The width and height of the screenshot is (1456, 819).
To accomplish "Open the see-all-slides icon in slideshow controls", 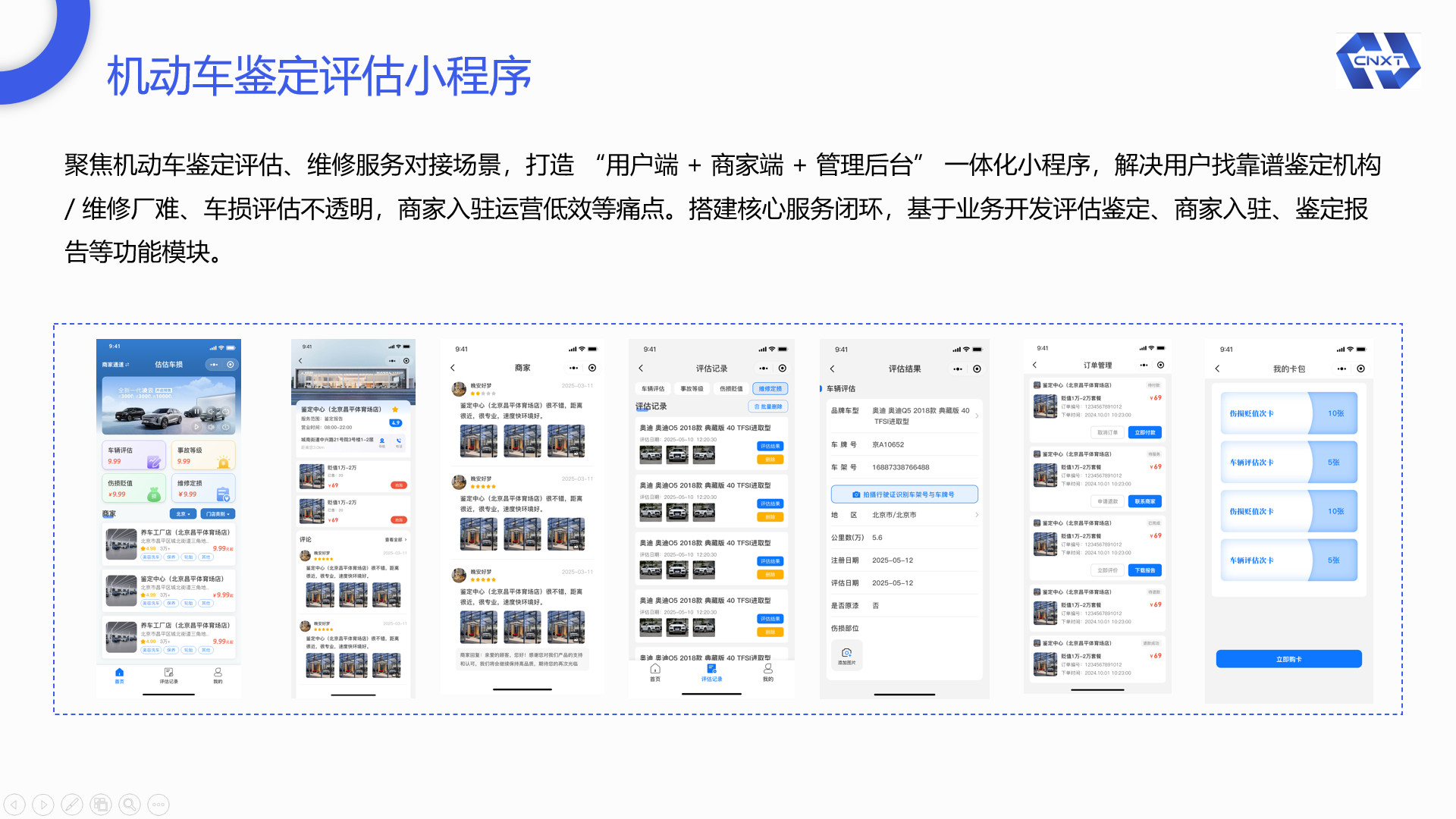I will [x=101, y=805].
